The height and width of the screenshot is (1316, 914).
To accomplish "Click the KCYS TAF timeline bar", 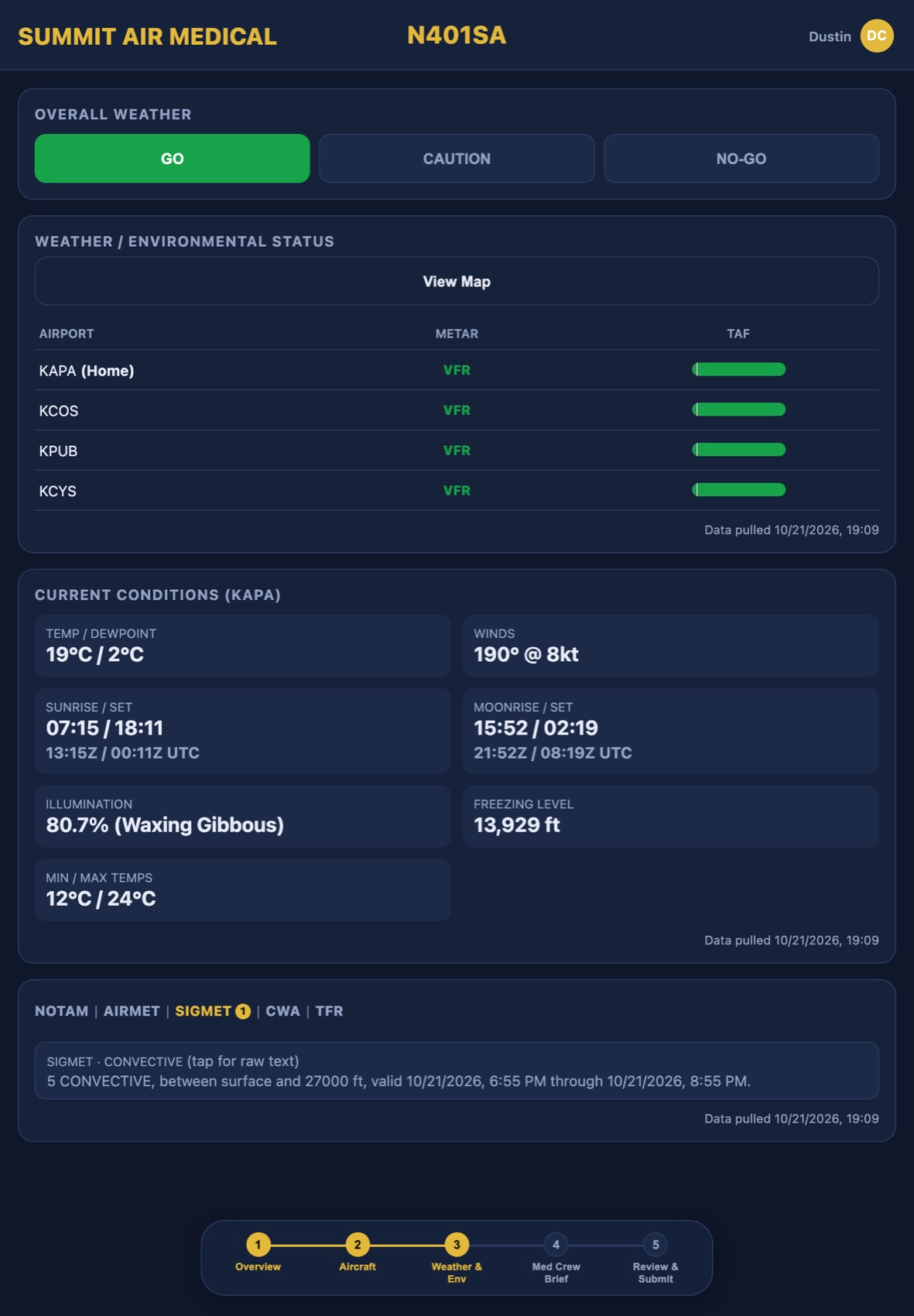I will coord(738,490).
